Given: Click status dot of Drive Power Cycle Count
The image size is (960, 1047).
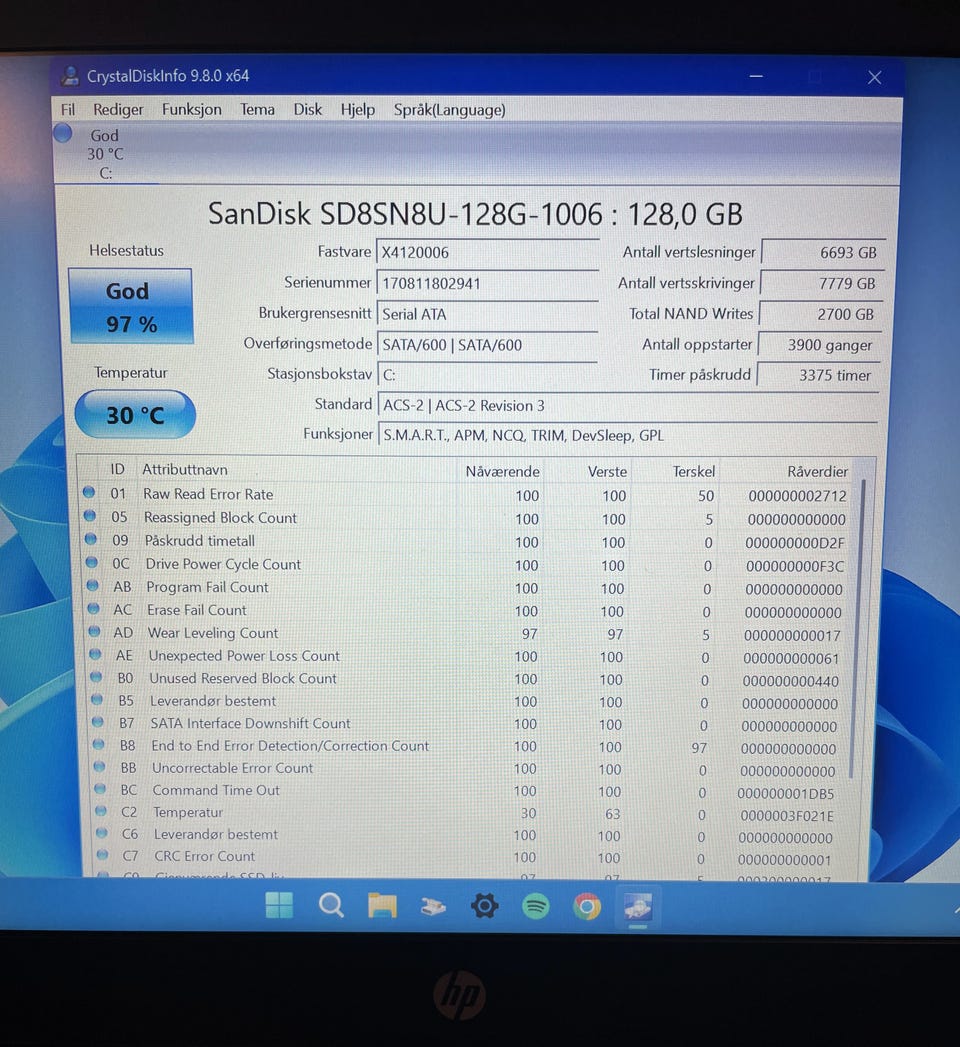Looking at the screenshot, I should click(91, 562).
